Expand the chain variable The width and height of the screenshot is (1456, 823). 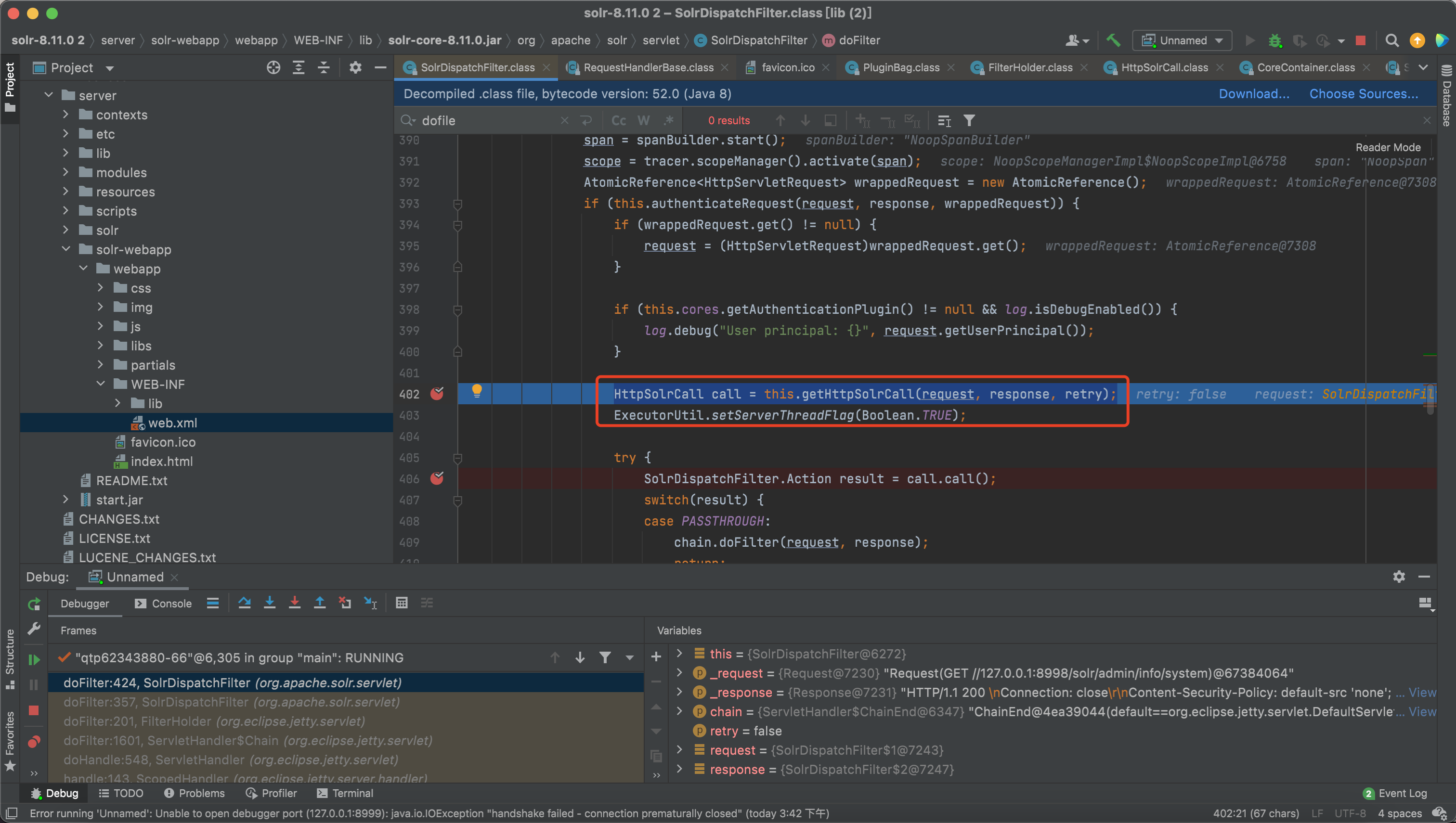[680, 711]
